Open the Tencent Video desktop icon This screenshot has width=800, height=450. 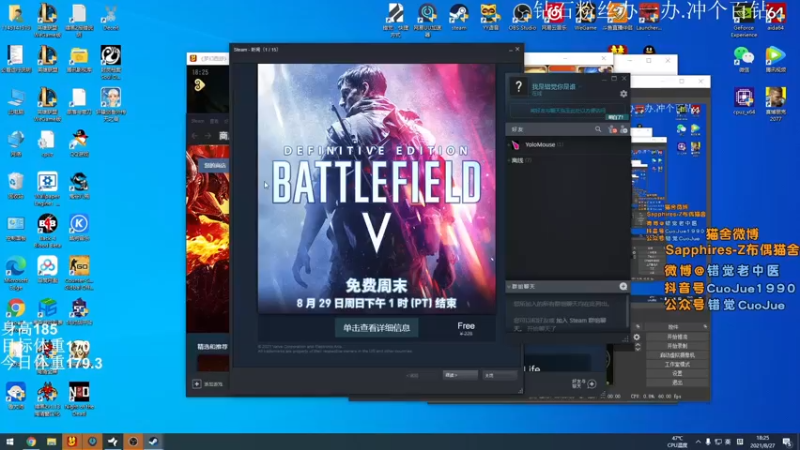click(775, 59)
